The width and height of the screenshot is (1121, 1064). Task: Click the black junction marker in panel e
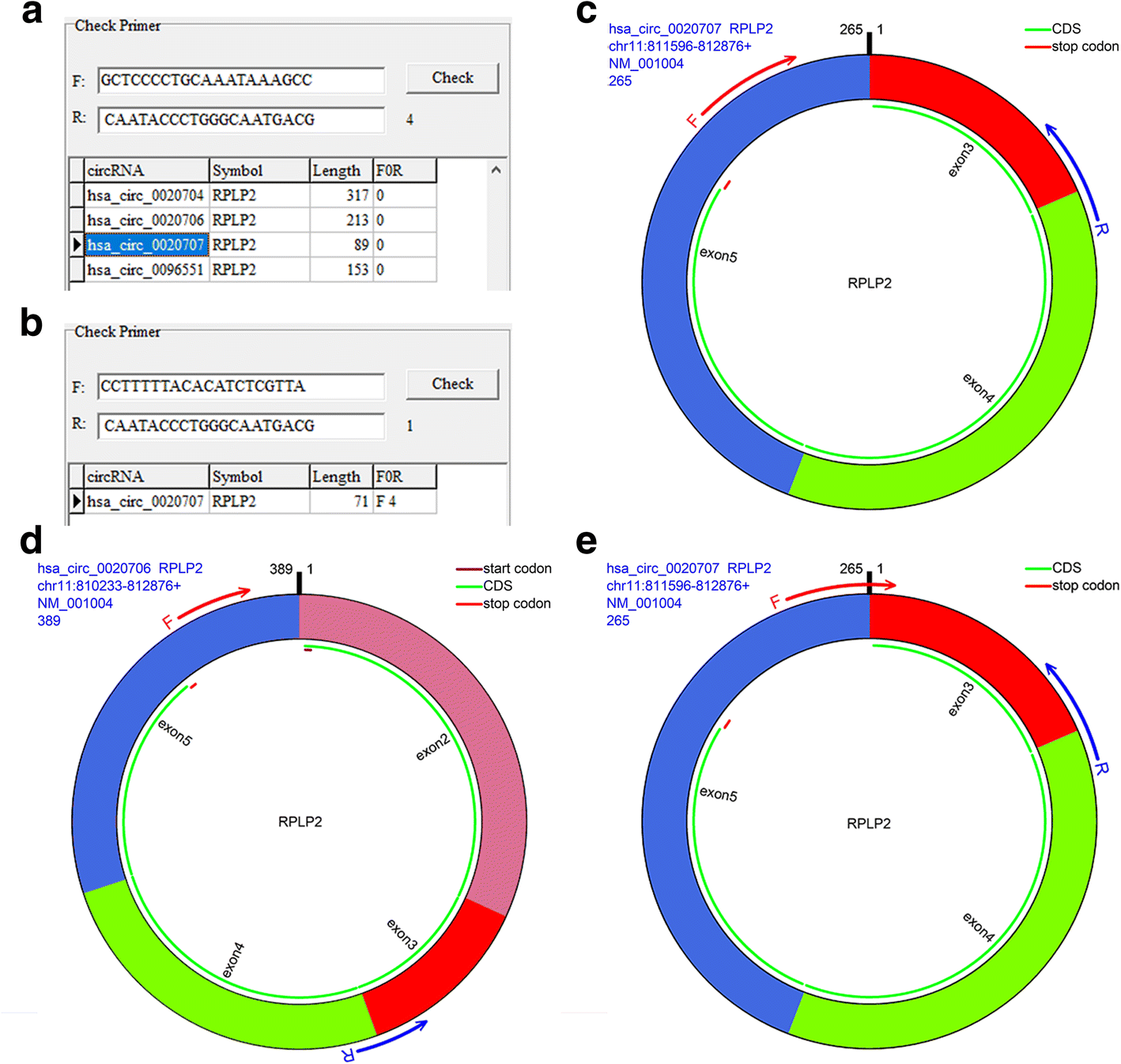(870, 583)
